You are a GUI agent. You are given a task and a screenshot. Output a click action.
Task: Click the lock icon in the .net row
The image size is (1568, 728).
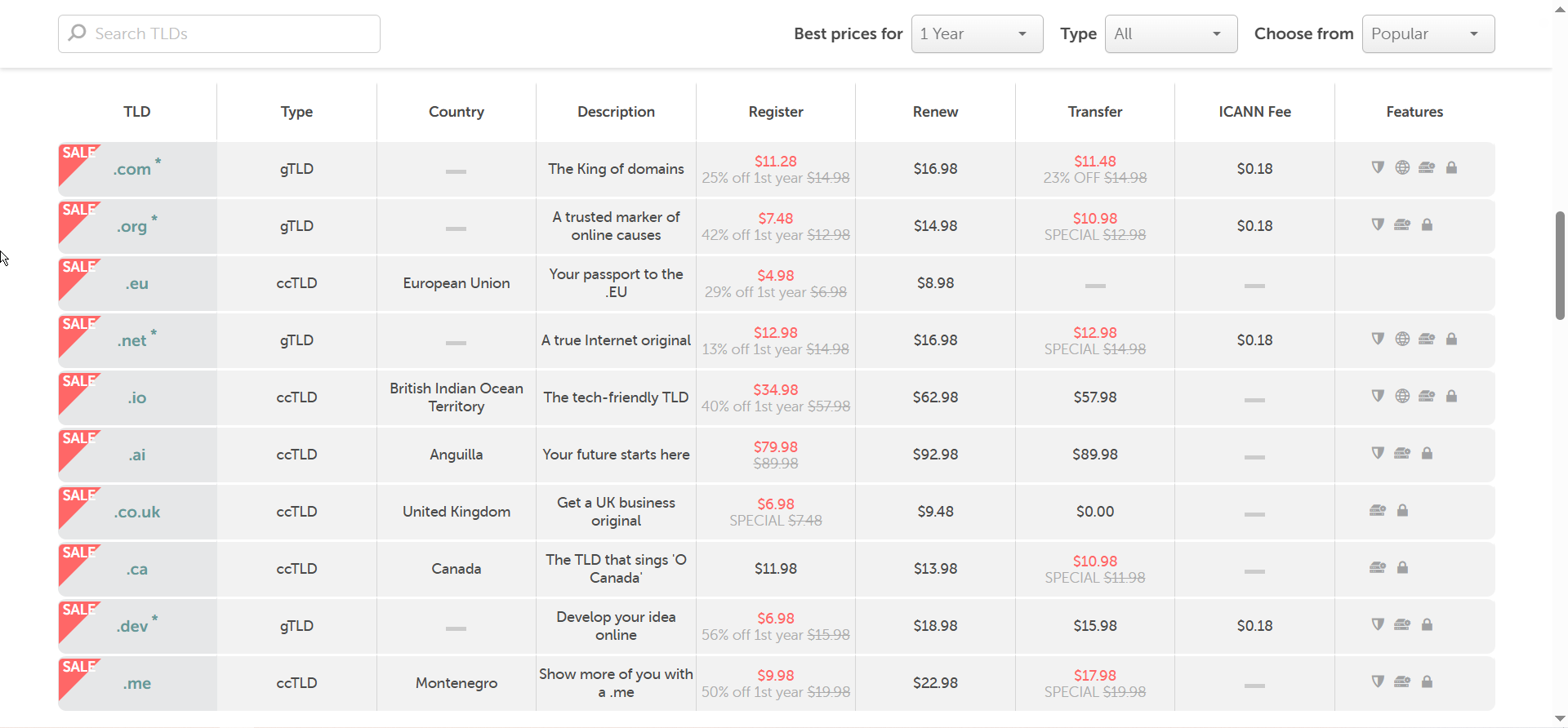coord(1451,339)
